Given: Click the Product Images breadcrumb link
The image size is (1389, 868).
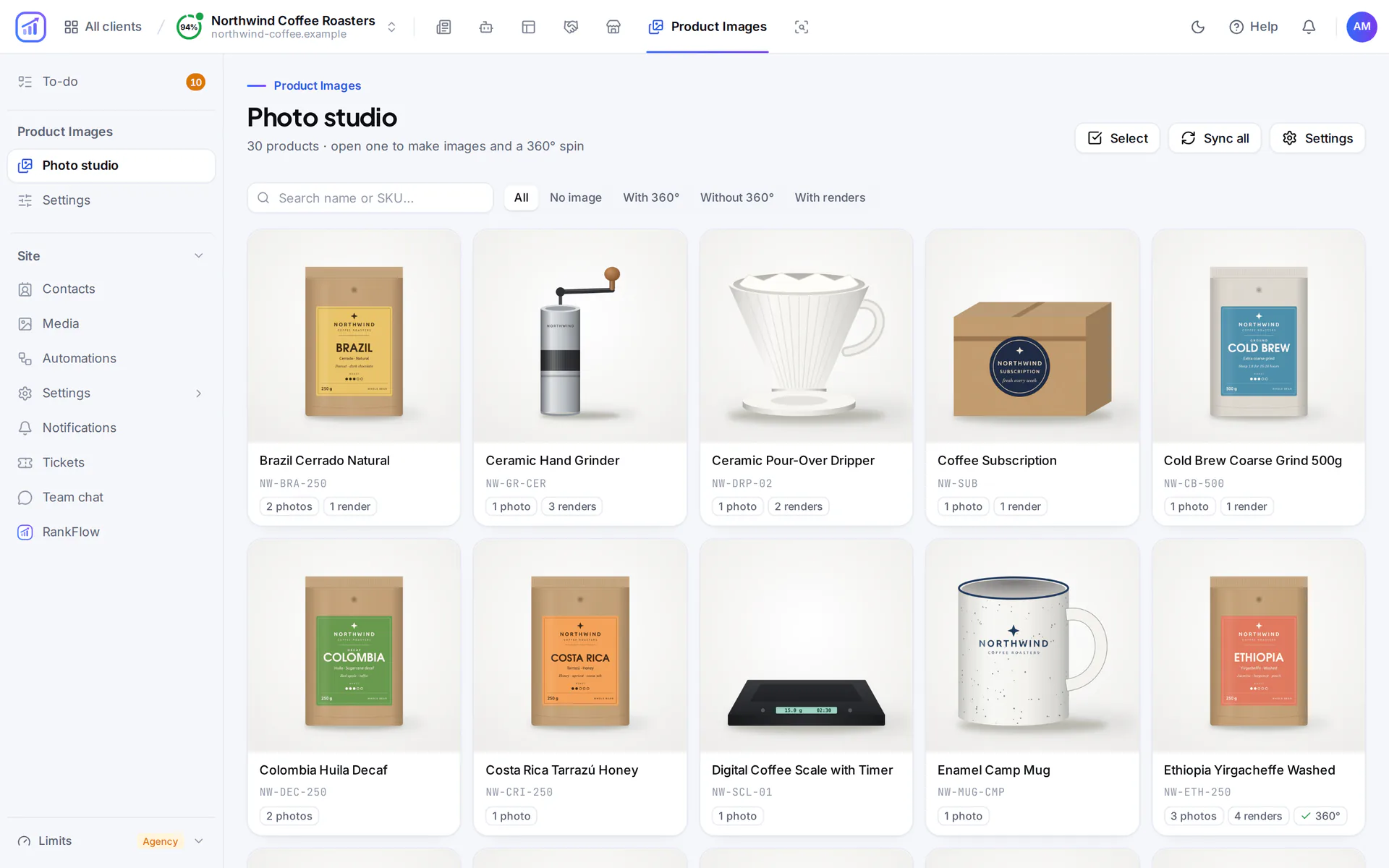Looking at the screenshot, I should coord(318,85).
